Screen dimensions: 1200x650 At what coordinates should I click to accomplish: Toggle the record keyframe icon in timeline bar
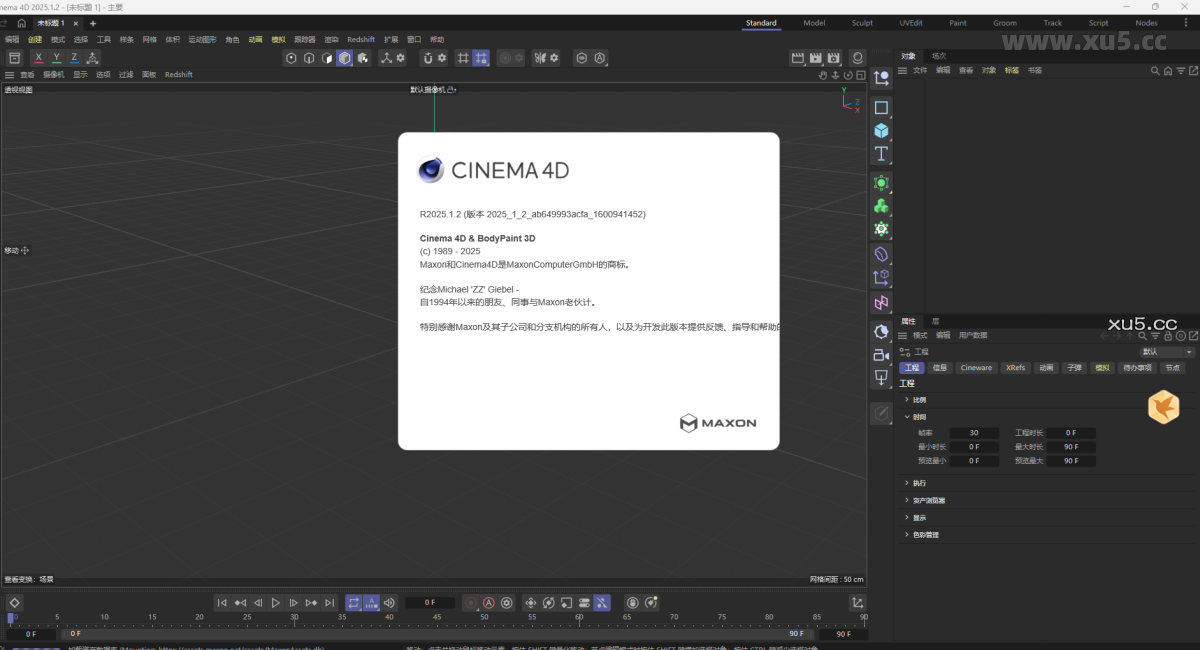468,602
